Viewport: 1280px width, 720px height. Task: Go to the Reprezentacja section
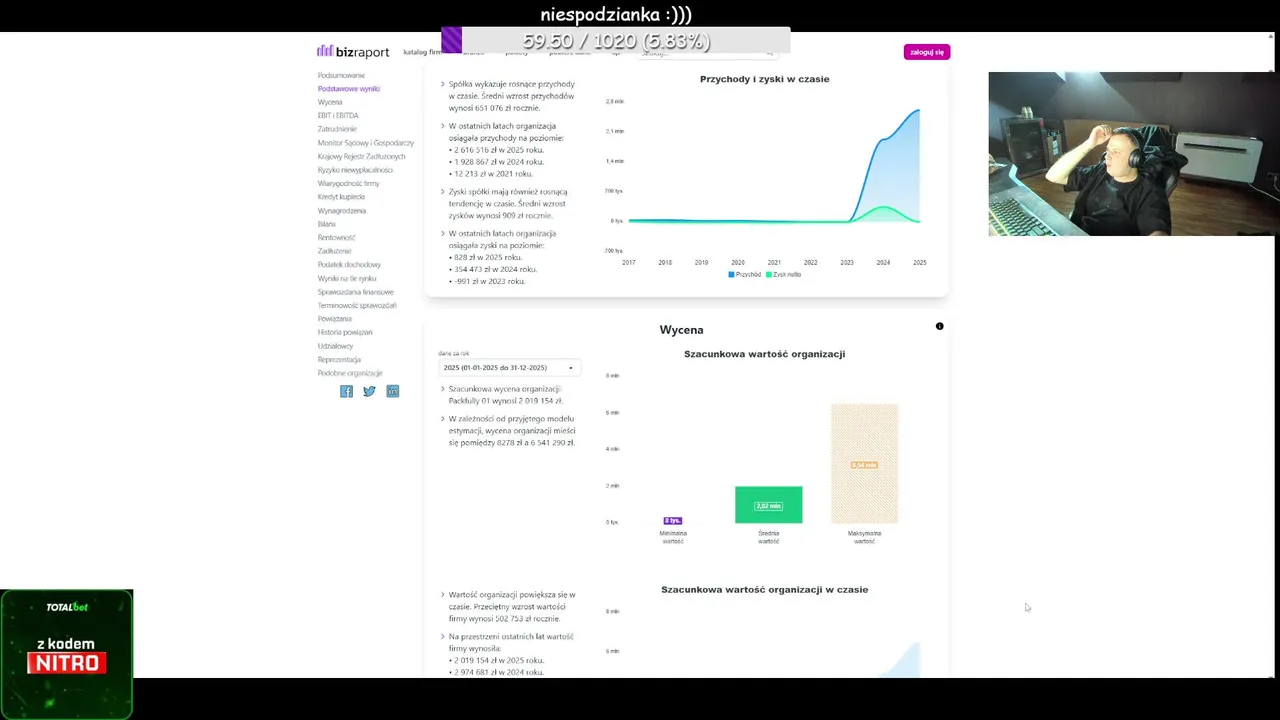click(x=339, y=359)
